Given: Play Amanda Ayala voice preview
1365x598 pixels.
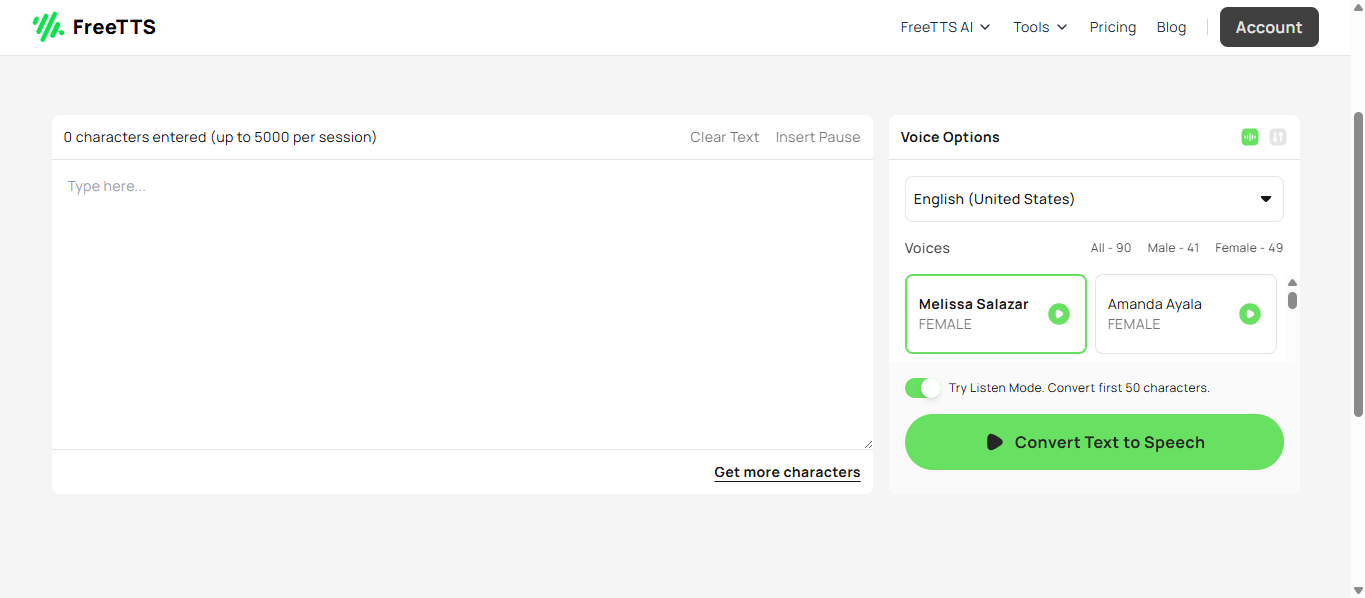Looking at the screenshot, I should 1249,314.
